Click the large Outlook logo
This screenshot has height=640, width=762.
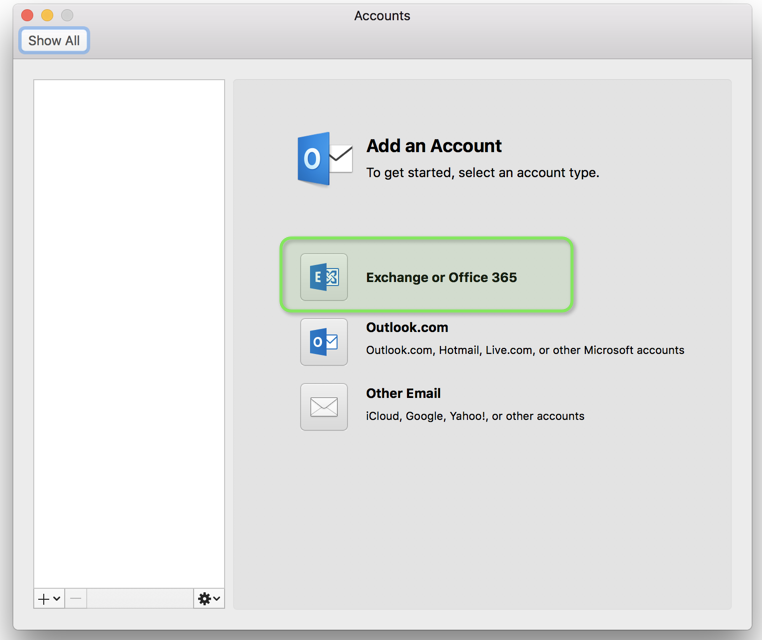[x=325, y=159]
